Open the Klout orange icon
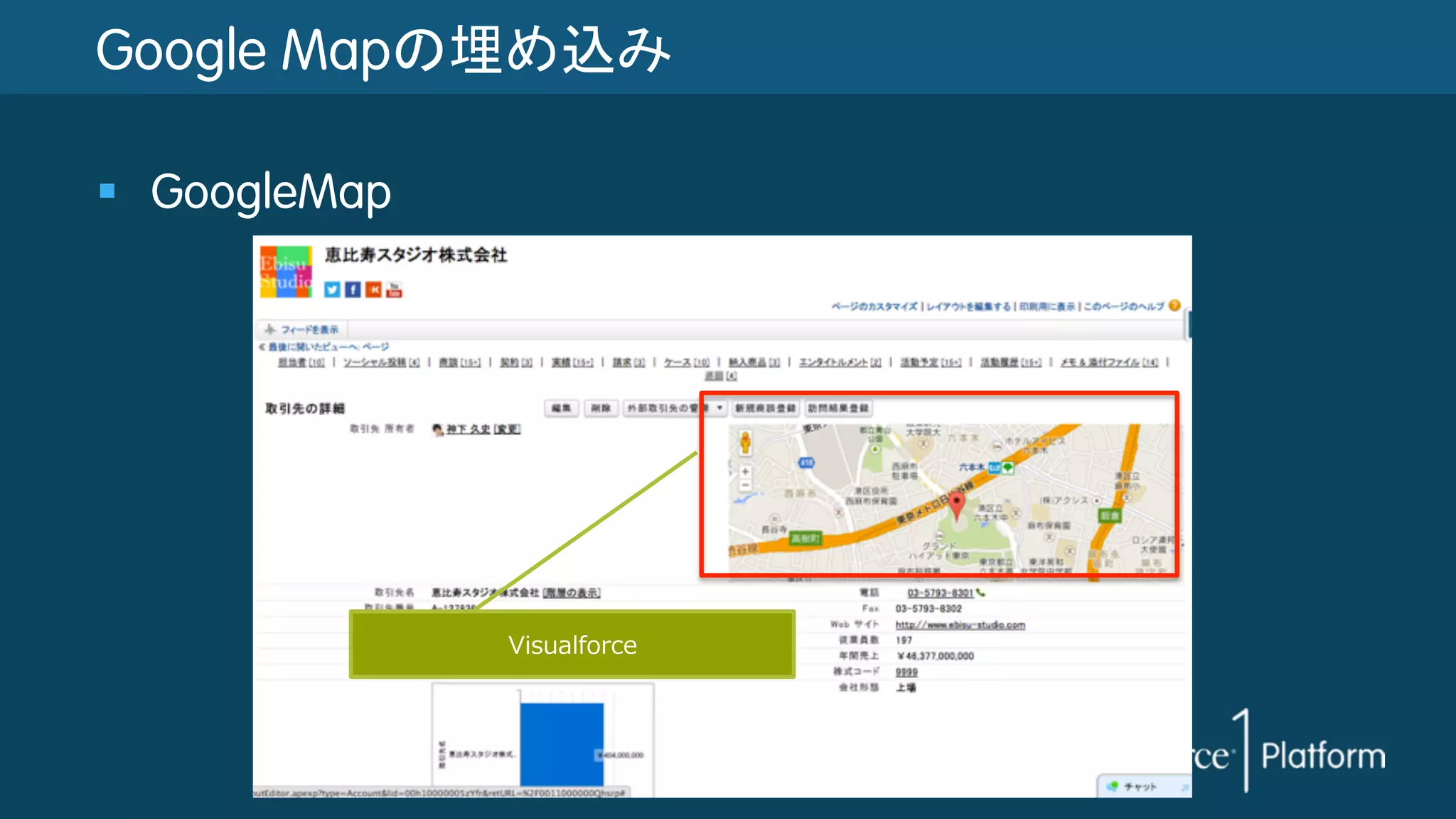 (x=373, y=289)
